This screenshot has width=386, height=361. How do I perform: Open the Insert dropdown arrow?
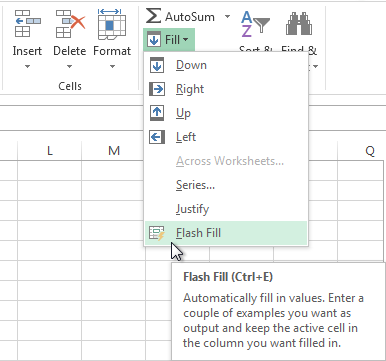pyautogui.click(x=28, y=67)
